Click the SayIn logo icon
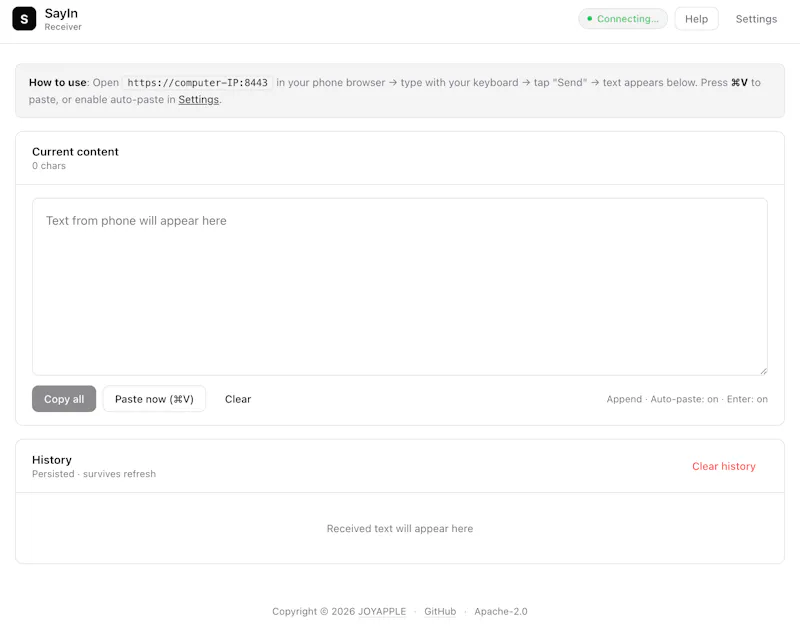The height and width of the screenshot is (641, 800). coord(24,19)
